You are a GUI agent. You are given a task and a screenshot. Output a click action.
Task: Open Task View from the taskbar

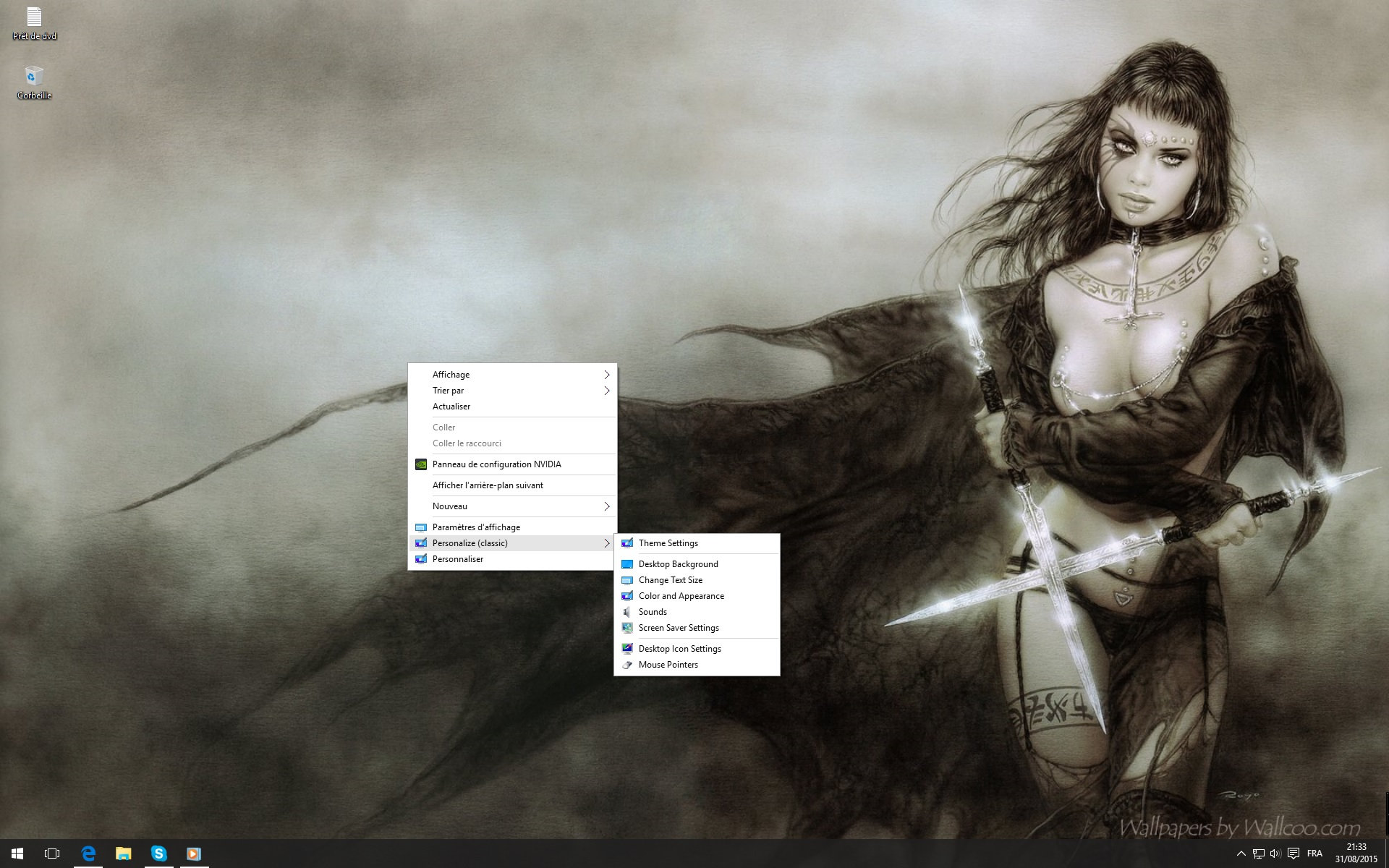(x=52, y=854)
